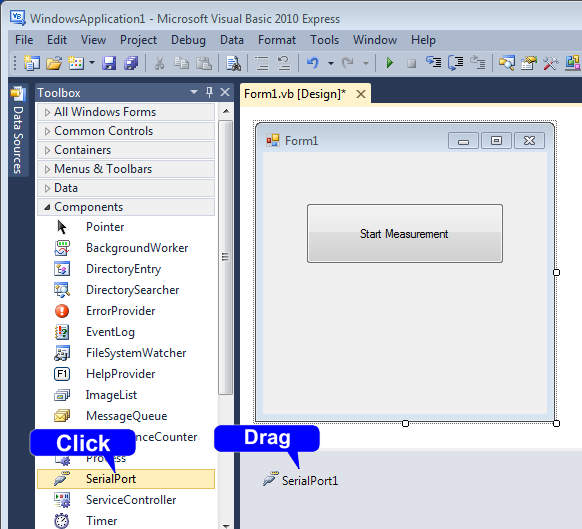Click the Save All icon
This screenshot has height=529, width=582.
pos(131,63)
